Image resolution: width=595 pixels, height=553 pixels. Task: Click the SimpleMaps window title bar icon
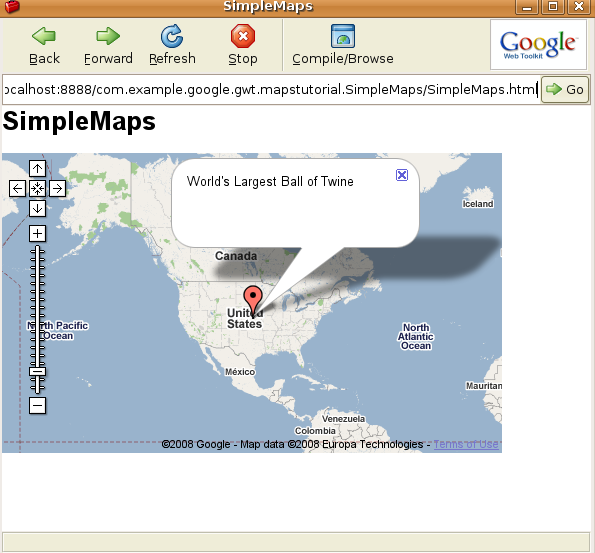pos(11,6)
